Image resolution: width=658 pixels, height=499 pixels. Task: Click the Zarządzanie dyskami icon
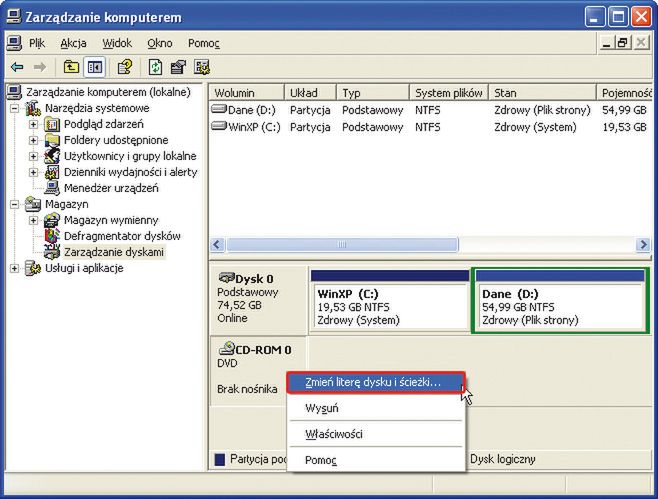click(52, 252)
